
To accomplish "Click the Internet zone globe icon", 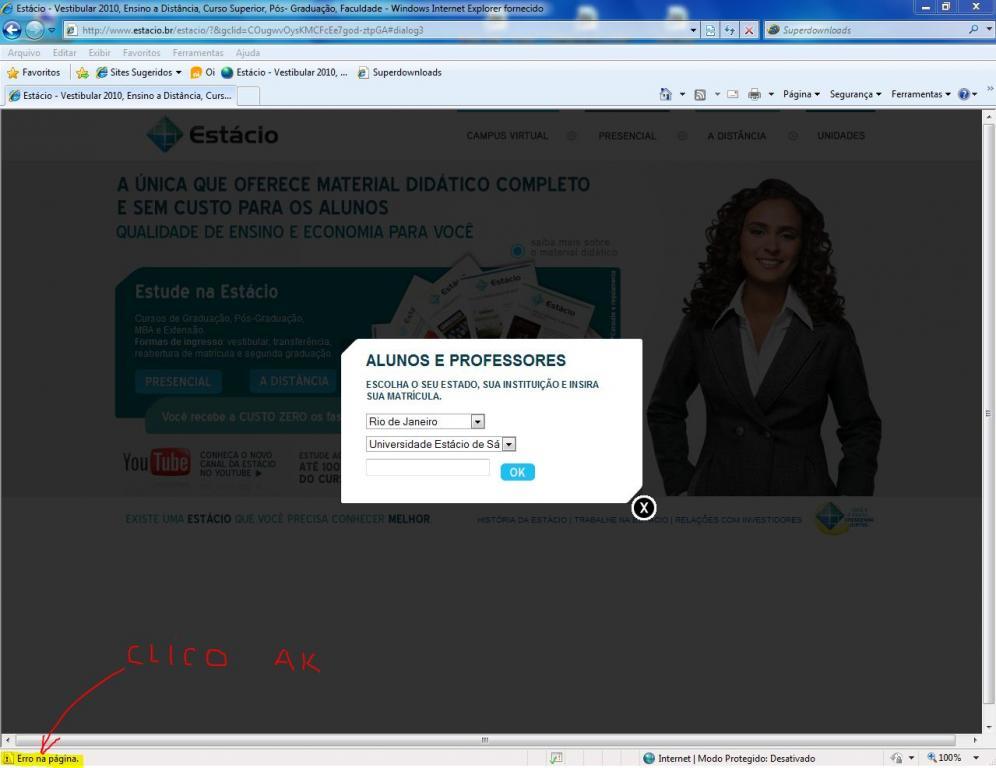I will pos(649,758).
